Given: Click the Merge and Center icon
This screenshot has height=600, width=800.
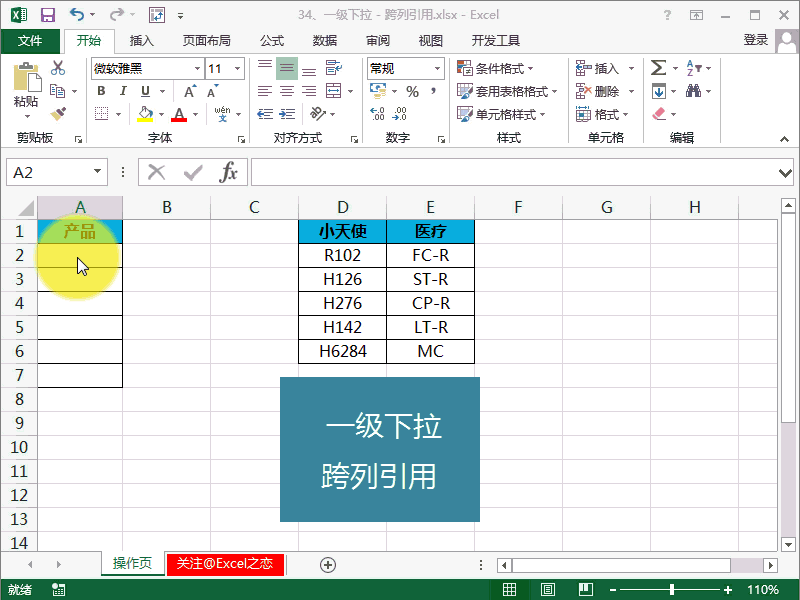Looking at the screenshot, I should pos(334,91).
